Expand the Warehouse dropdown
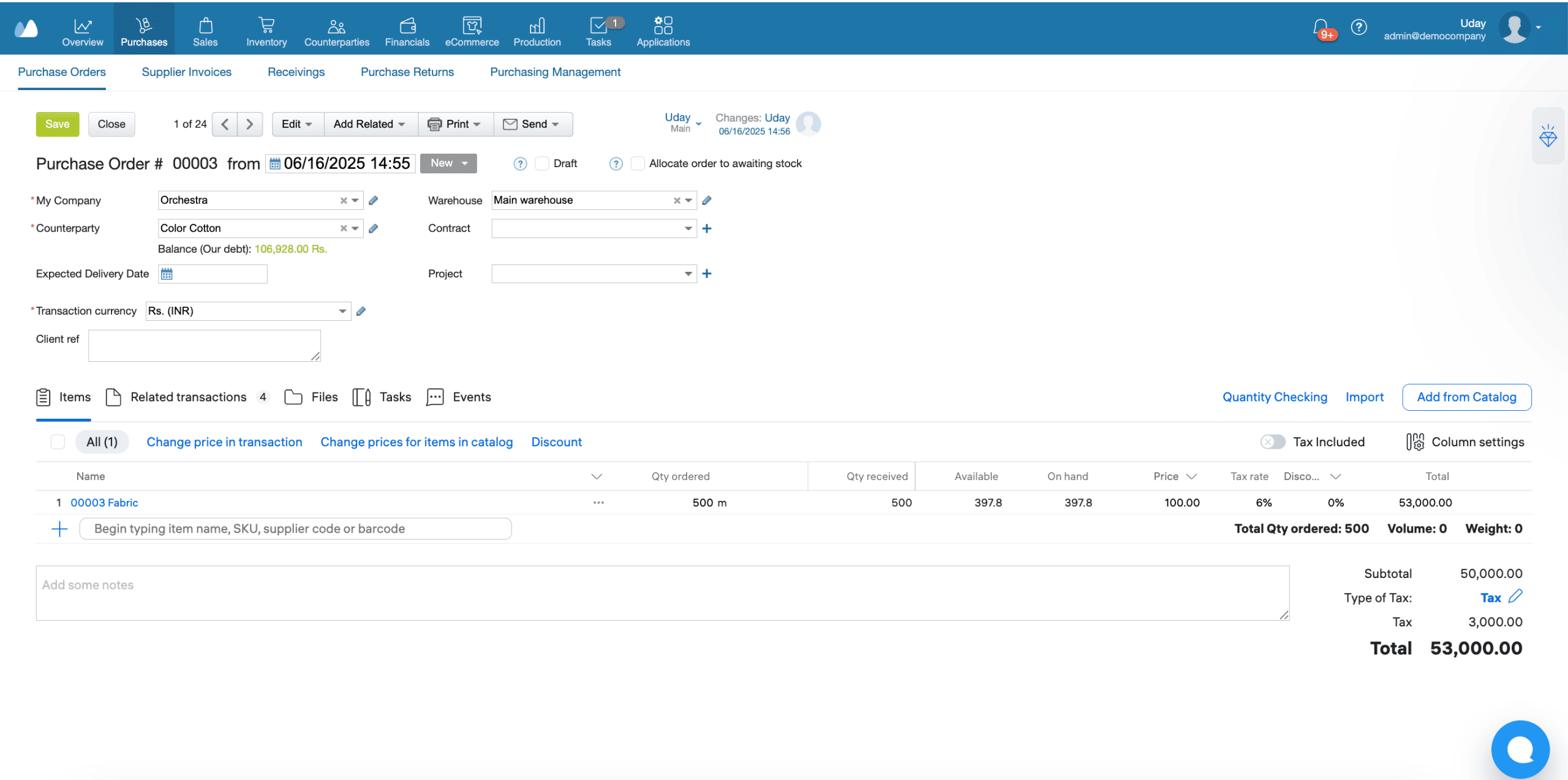This screenshot has width=1568, height=780. point(688,200)
